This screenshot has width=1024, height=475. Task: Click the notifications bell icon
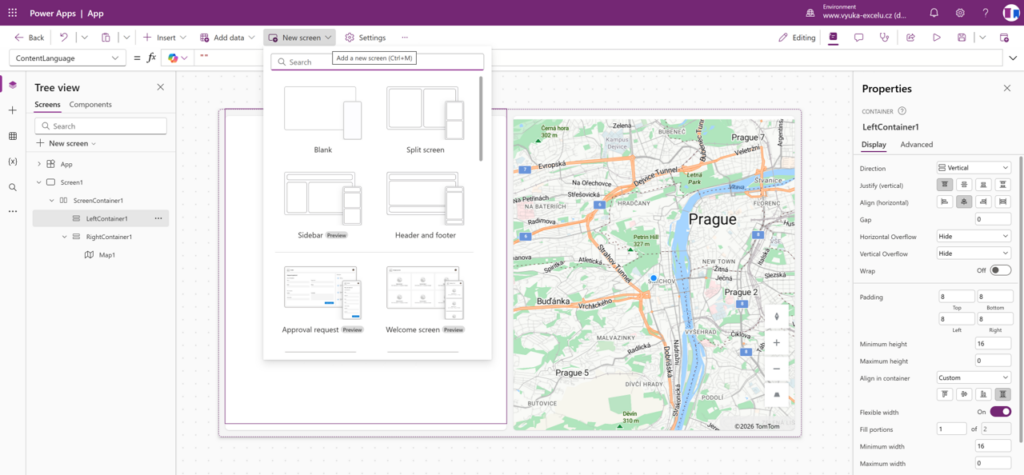[x=934, y=13]
